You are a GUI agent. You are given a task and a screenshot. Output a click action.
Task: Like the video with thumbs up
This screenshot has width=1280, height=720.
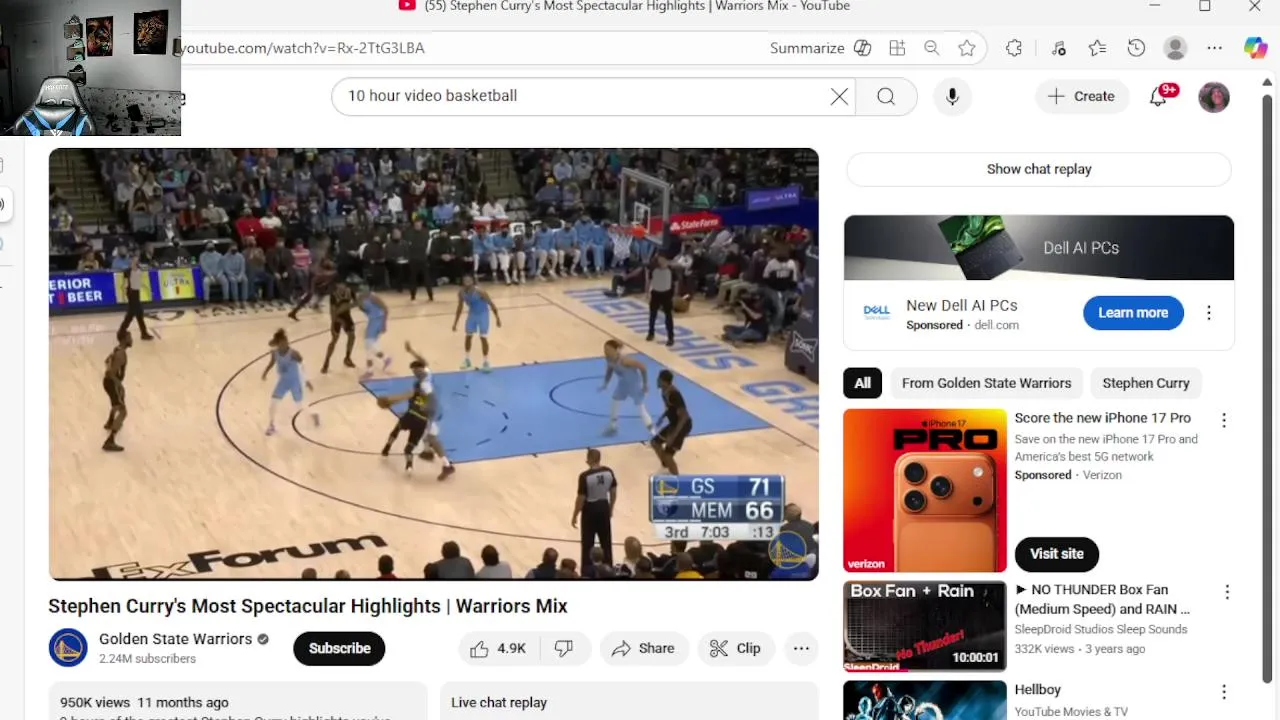pyautogui.click(x=499, y=648)
